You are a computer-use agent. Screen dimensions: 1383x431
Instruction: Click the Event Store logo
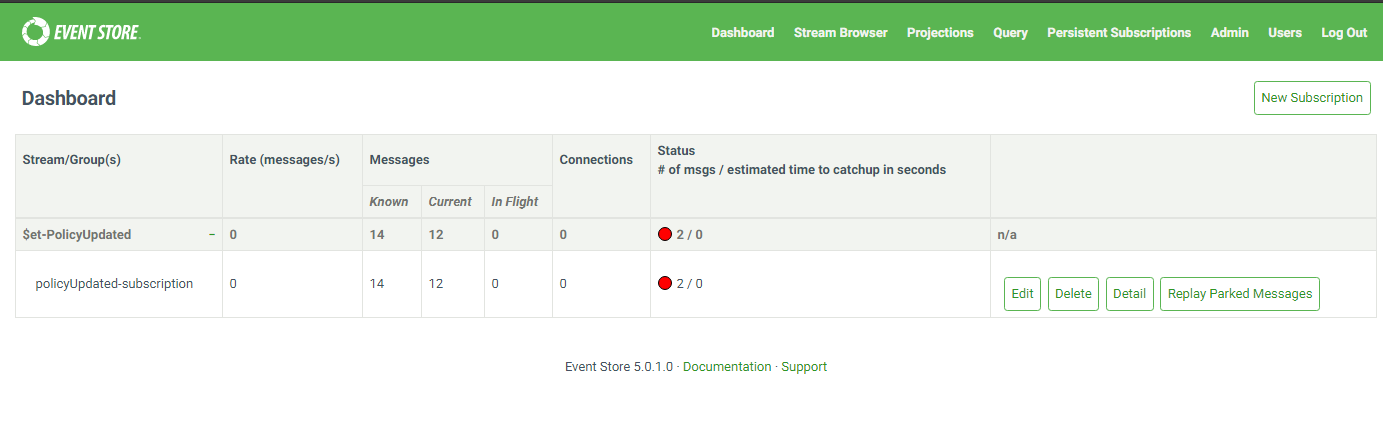[x=81, y=32]
